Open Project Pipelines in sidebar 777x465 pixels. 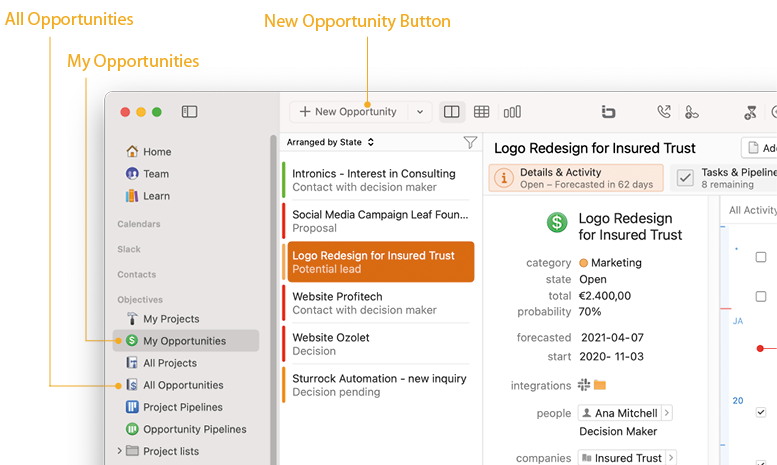pos(174,407)
